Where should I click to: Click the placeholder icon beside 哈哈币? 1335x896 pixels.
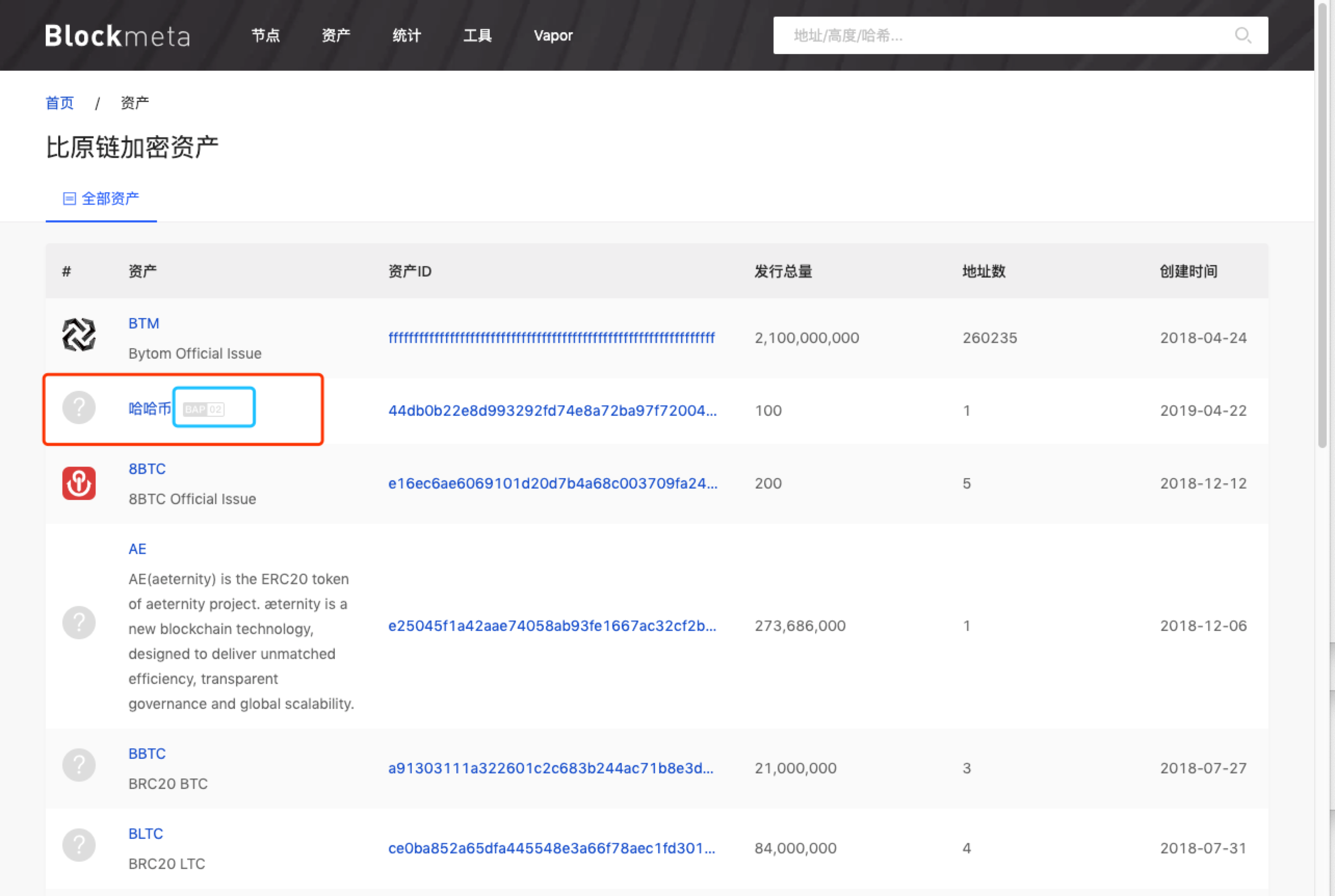point(79,408)
